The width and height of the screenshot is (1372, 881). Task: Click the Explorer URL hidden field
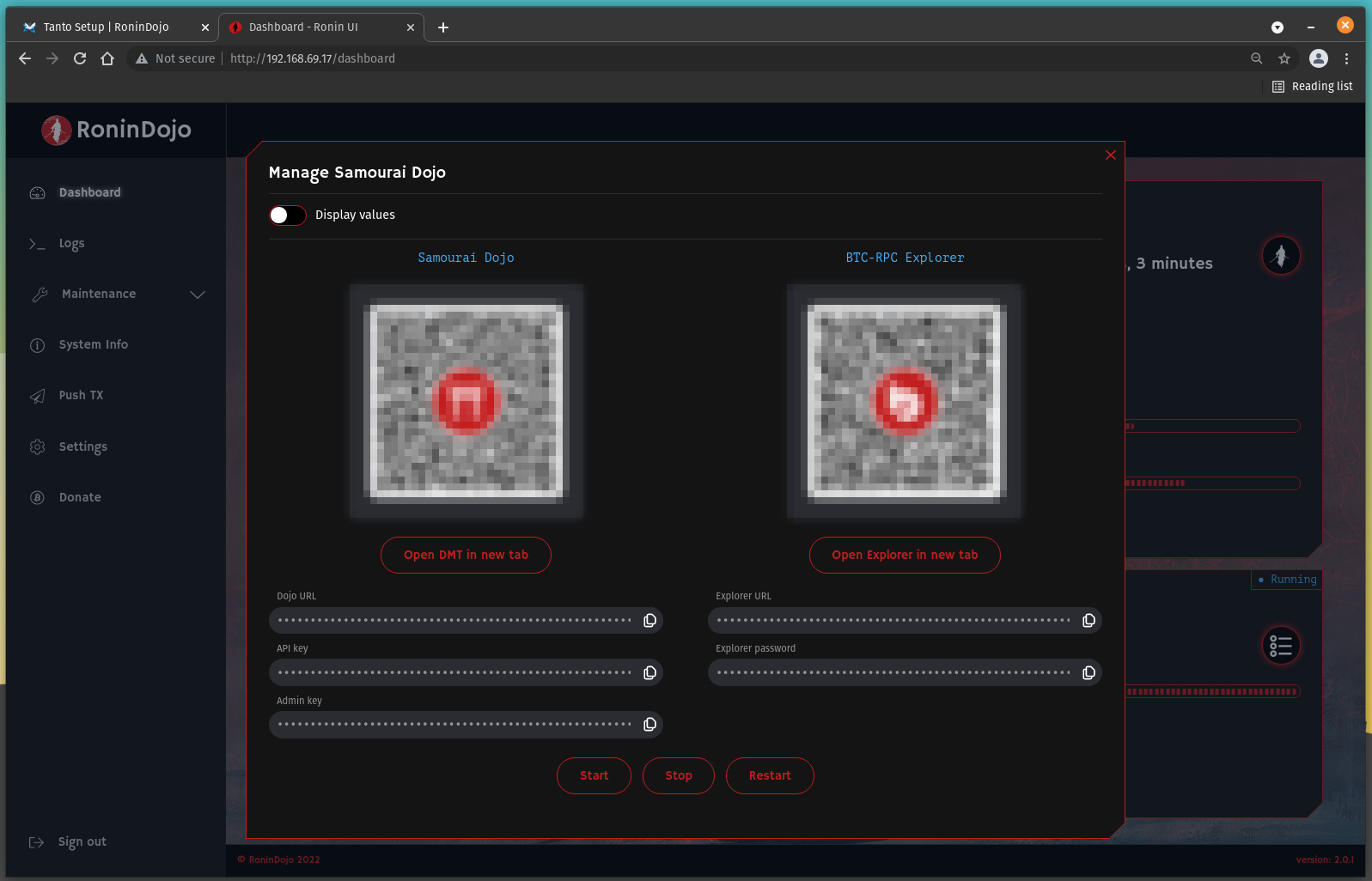905,620
